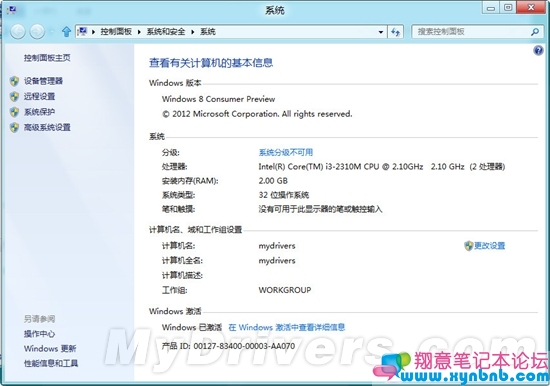Click the 2.00 GB RAM value
The height and width of the screenshot is (386, 550).
273,181
